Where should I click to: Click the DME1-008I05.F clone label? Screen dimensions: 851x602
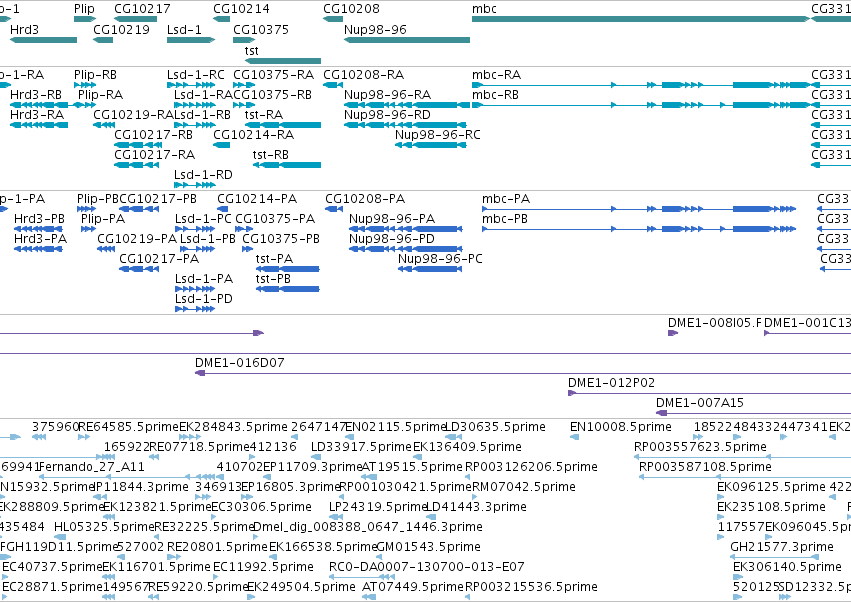pos(715,322)
